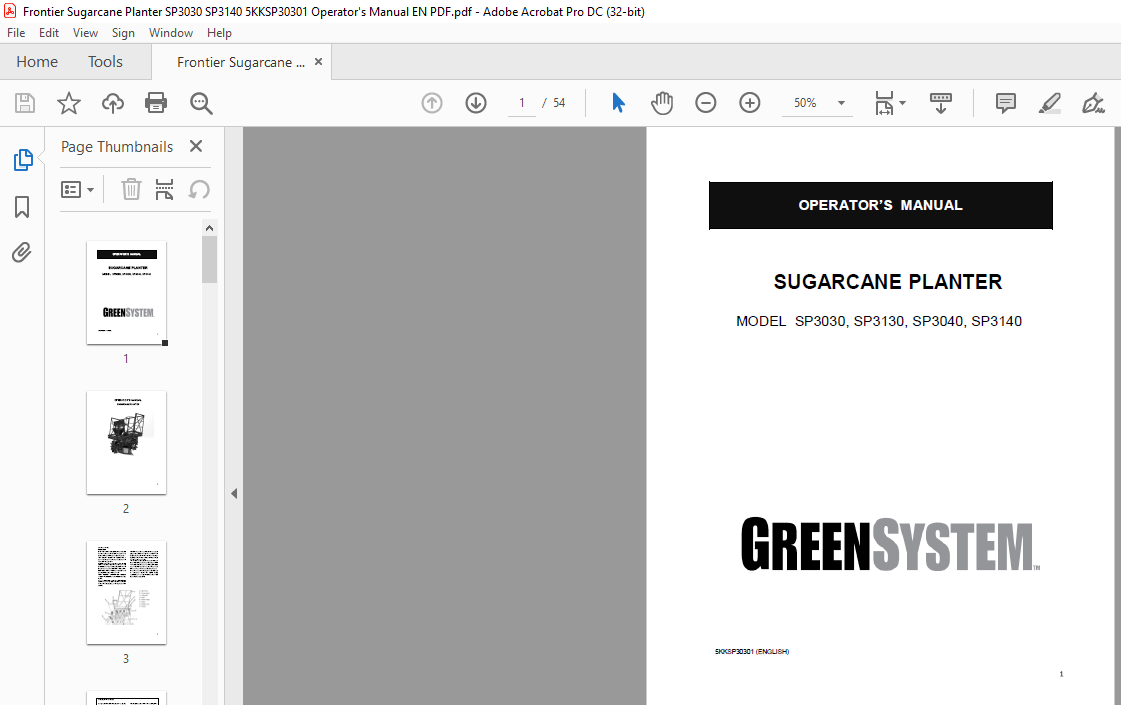Close the Frontier Sugarcane document tab
The width and height of the screenshot is (1121, 705).
point(318,61)
